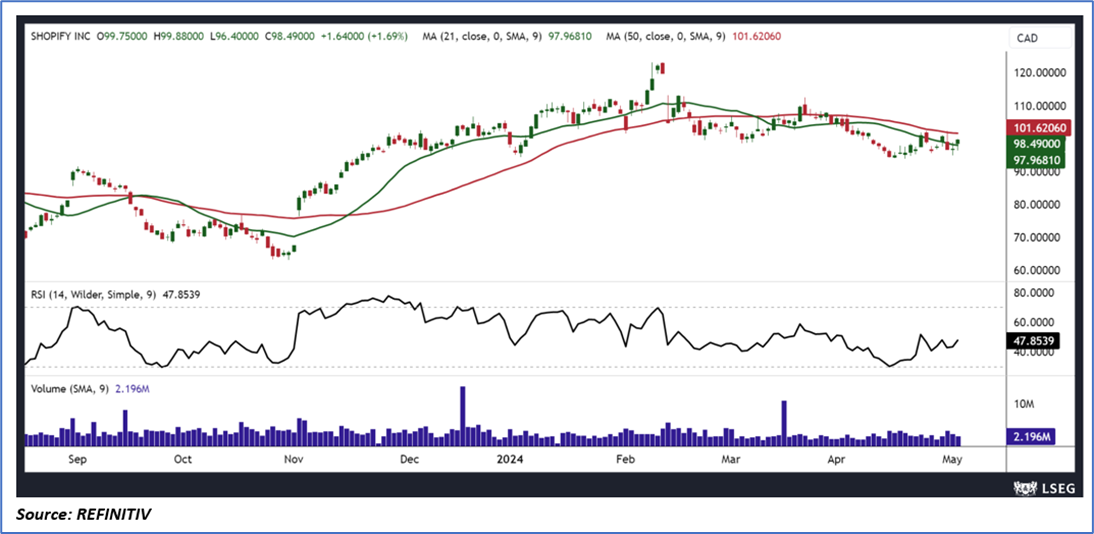Click the Mar date axis label
This screenshot has width=1094, height=534.
coord(730,459)
